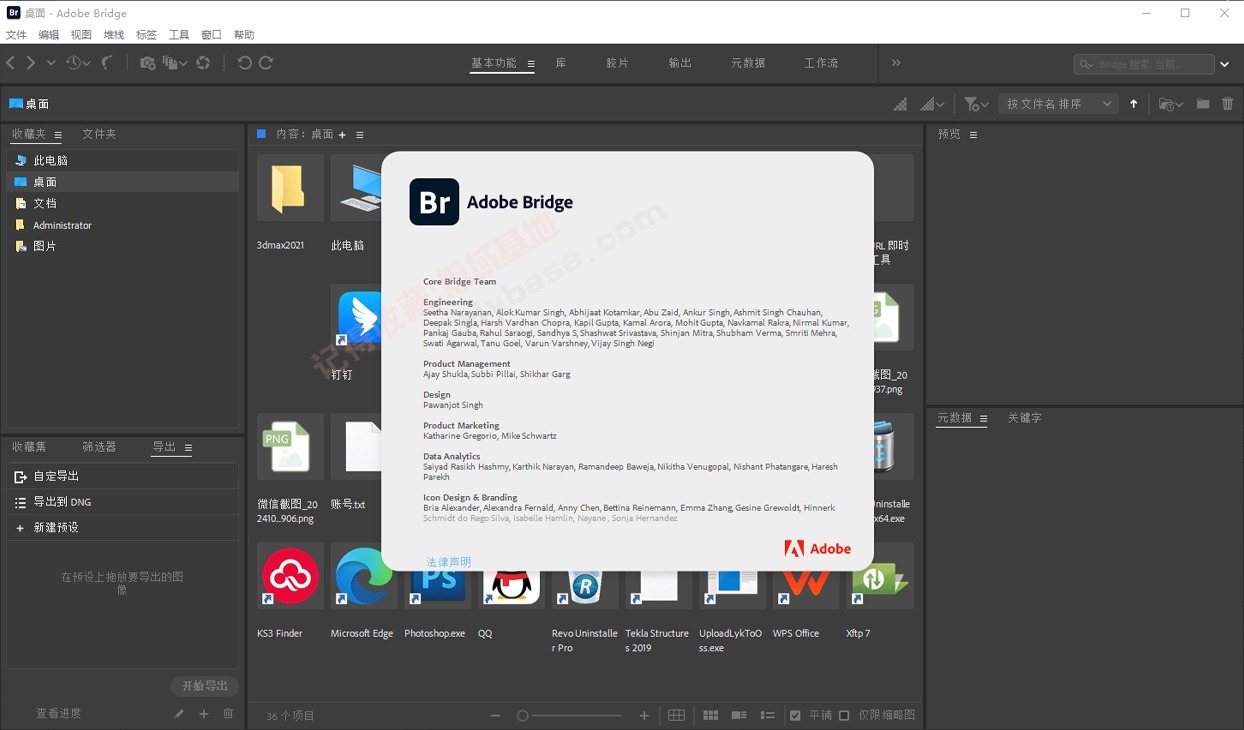Click the Bridge search field
This screenshot has height=730, width=1244.
[1144, 64]
